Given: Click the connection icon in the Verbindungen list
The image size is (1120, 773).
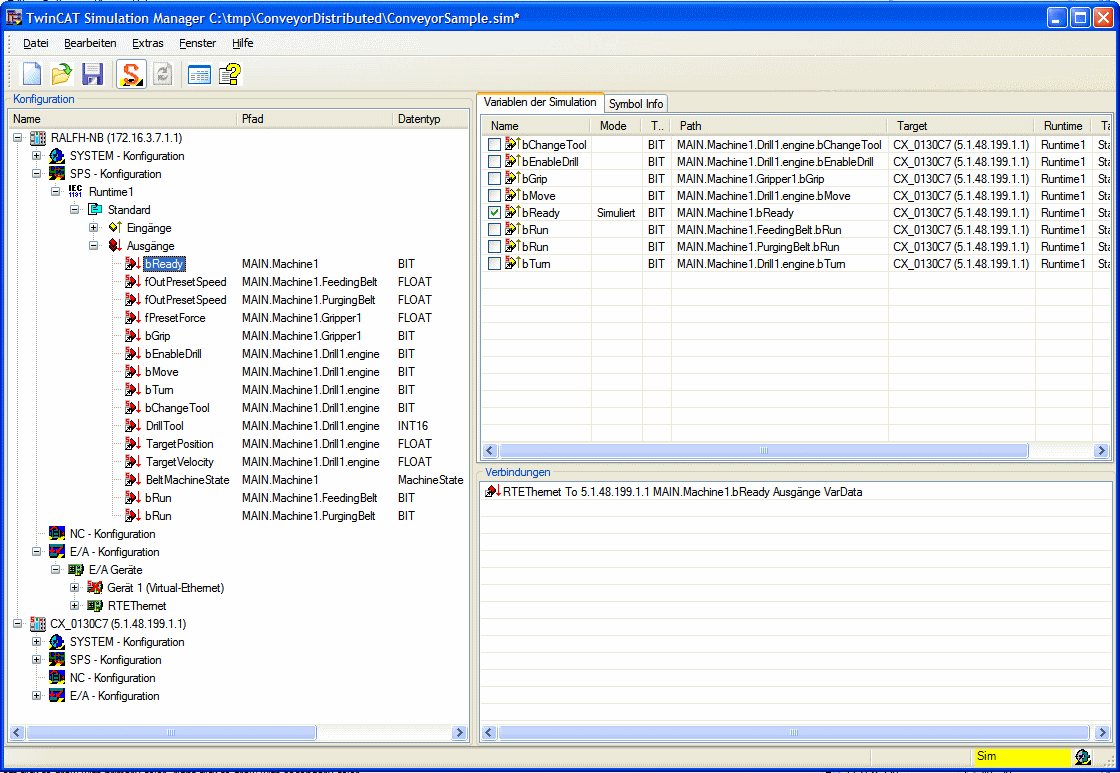Looking at the screenshot, I should (493, 492).
